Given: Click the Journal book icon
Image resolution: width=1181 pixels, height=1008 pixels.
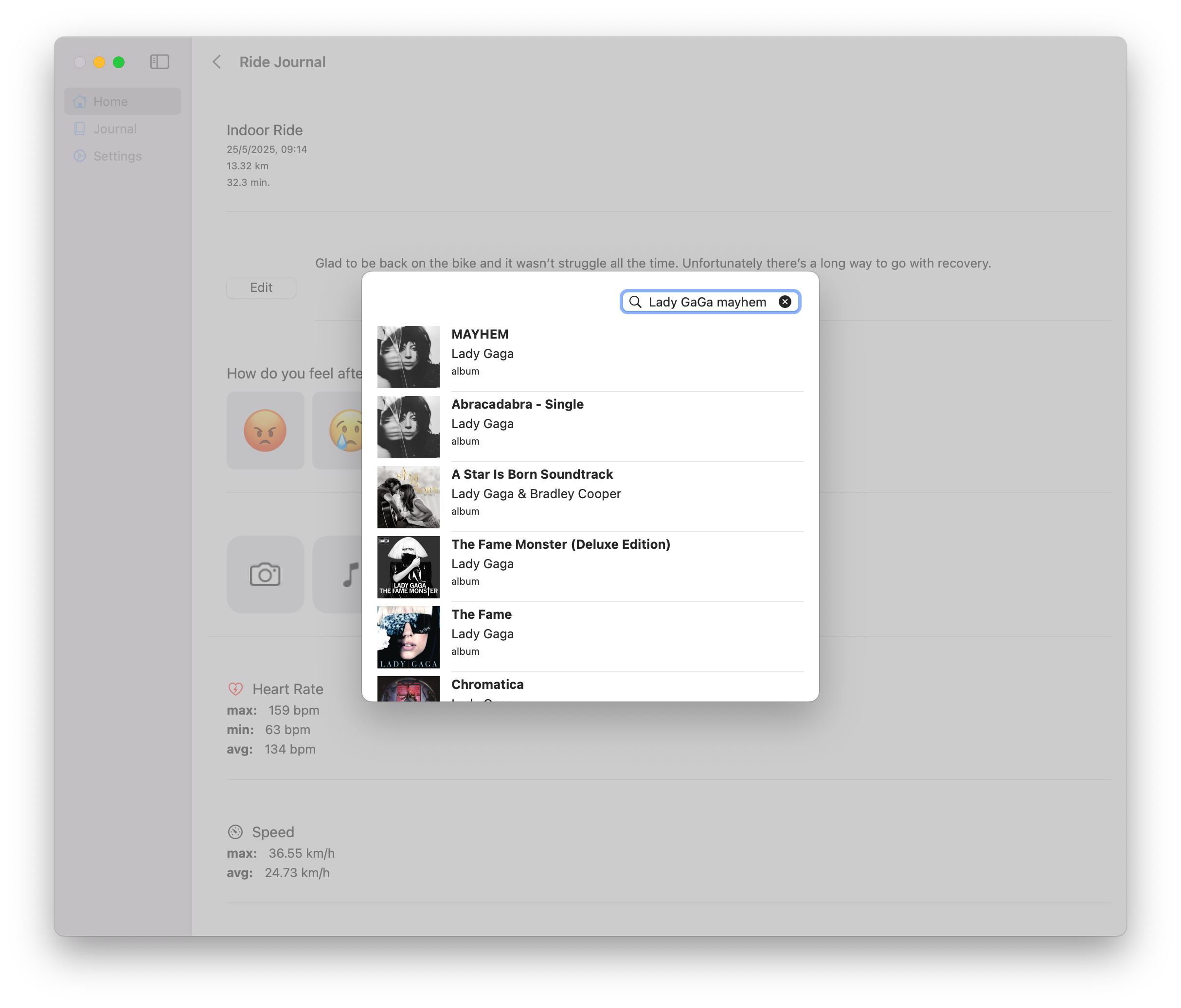Looking at the screenshot, I should [80, 129].
